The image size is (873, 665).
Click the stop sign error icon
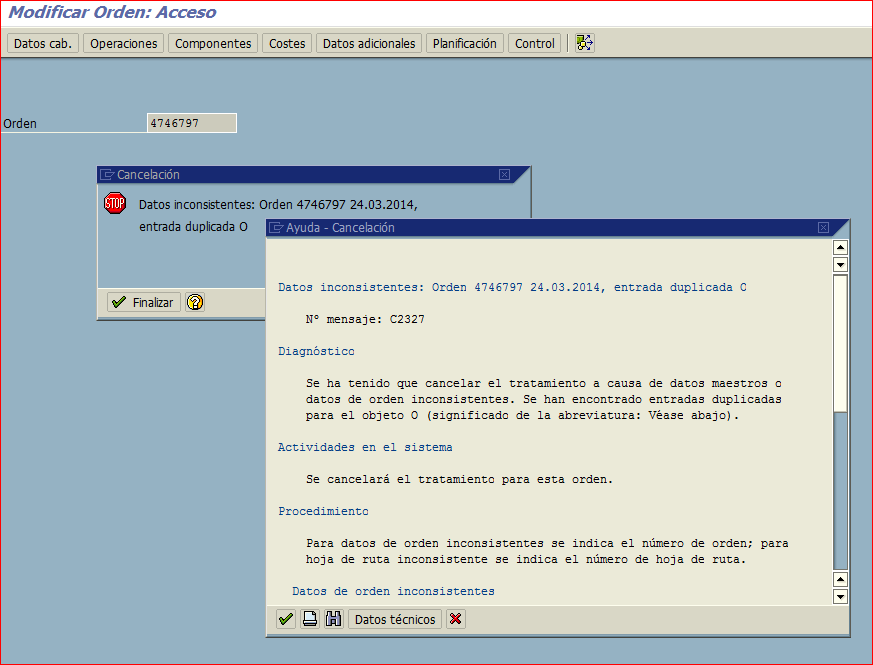click(115, 203)
